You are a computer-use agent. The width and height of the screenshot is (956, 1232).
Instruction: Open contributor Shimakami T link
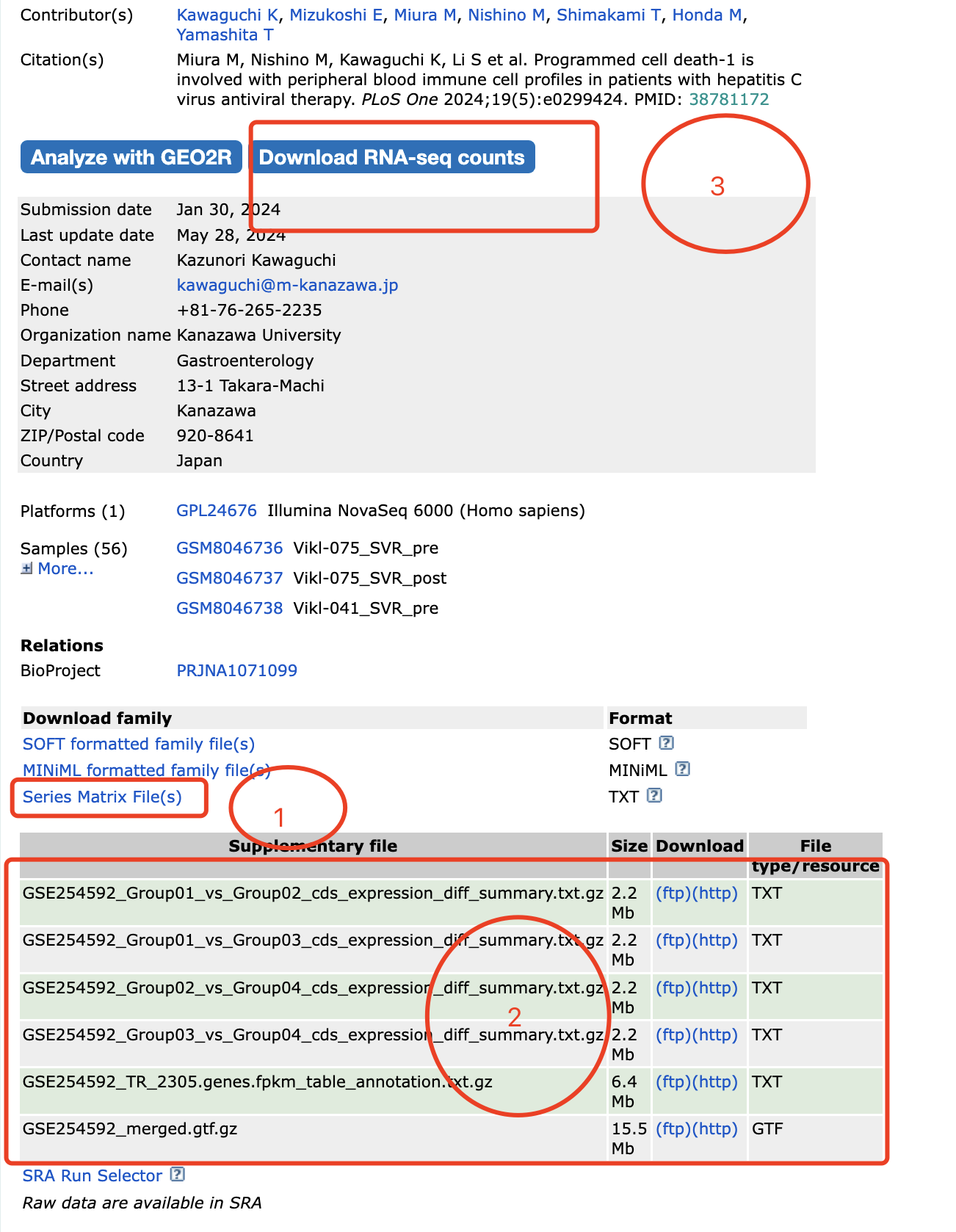coord(609,15)
